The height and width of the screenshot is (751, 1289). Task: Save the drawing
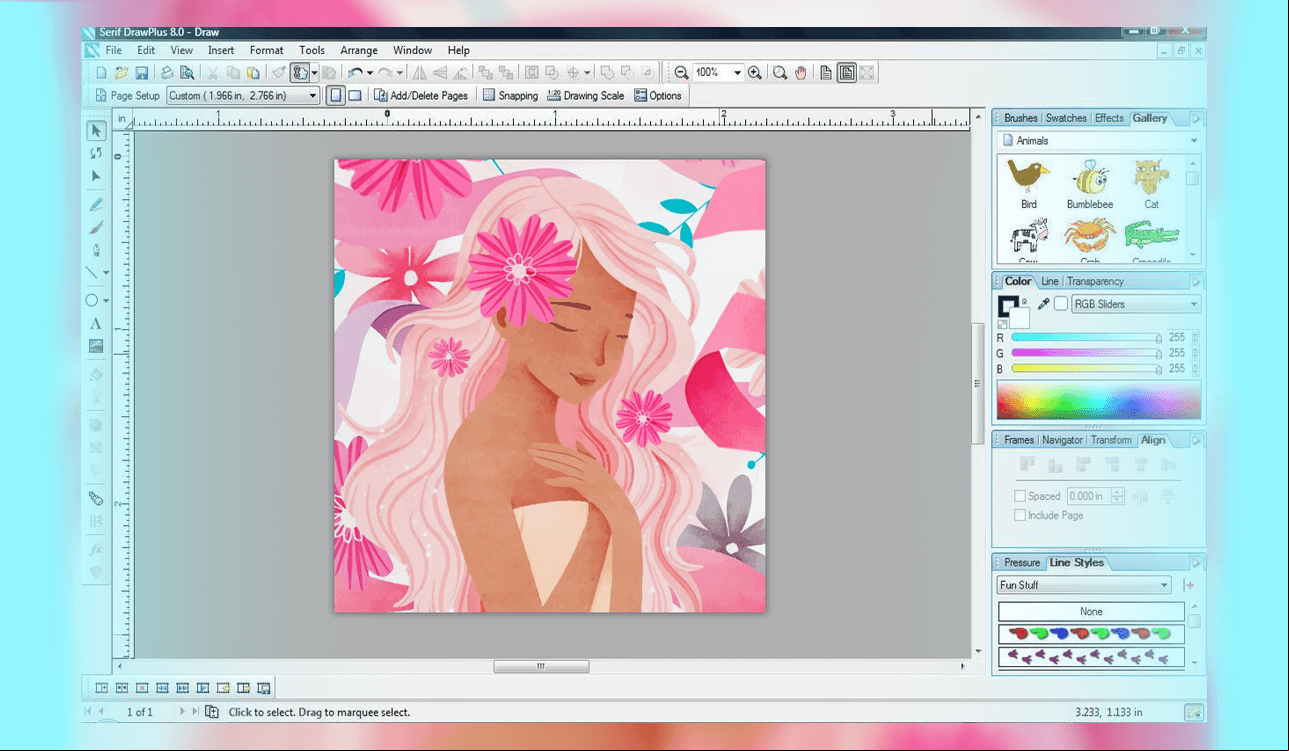tap(141, 73)
